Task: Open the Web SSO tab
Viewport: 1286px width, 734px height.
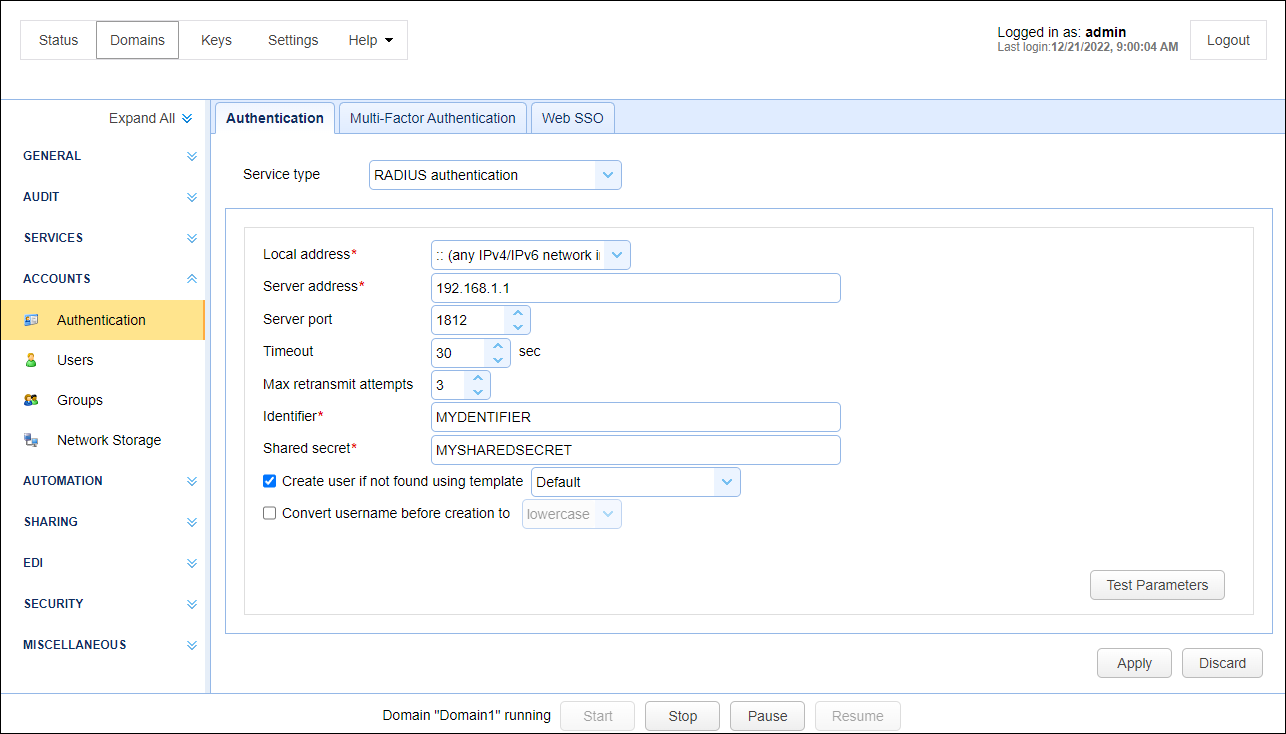Action: point(572,118)
